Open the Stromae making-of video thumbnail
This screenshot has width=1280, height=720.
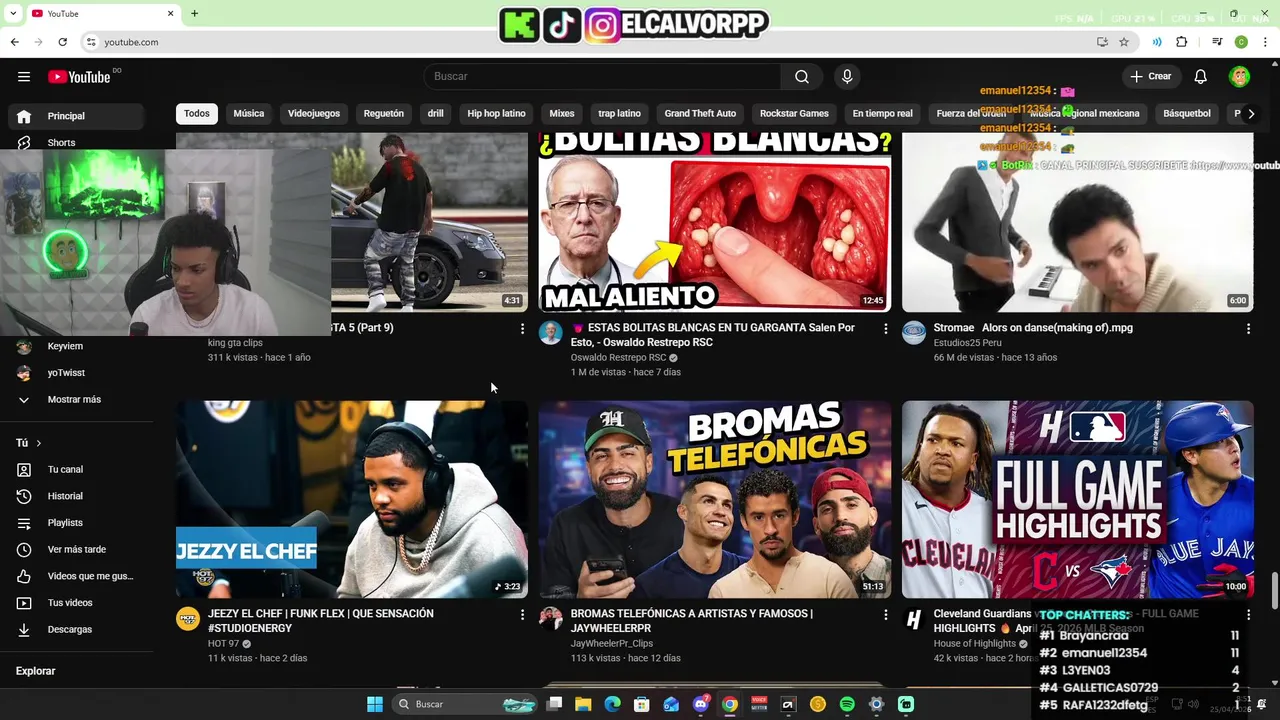click(1077, 222)
